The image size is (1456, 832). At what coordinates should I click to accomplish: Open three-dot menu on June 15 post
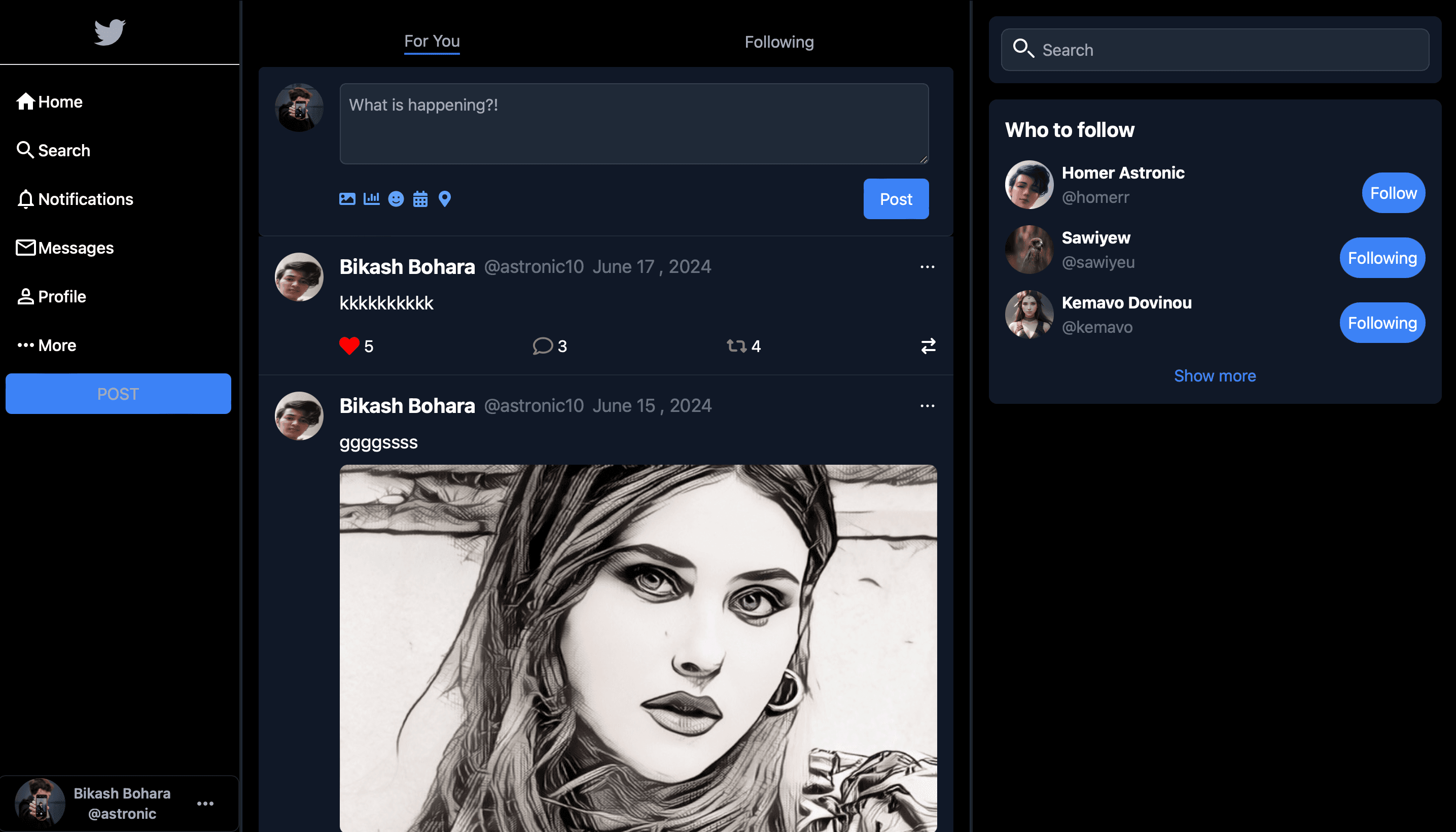[927, 406]
